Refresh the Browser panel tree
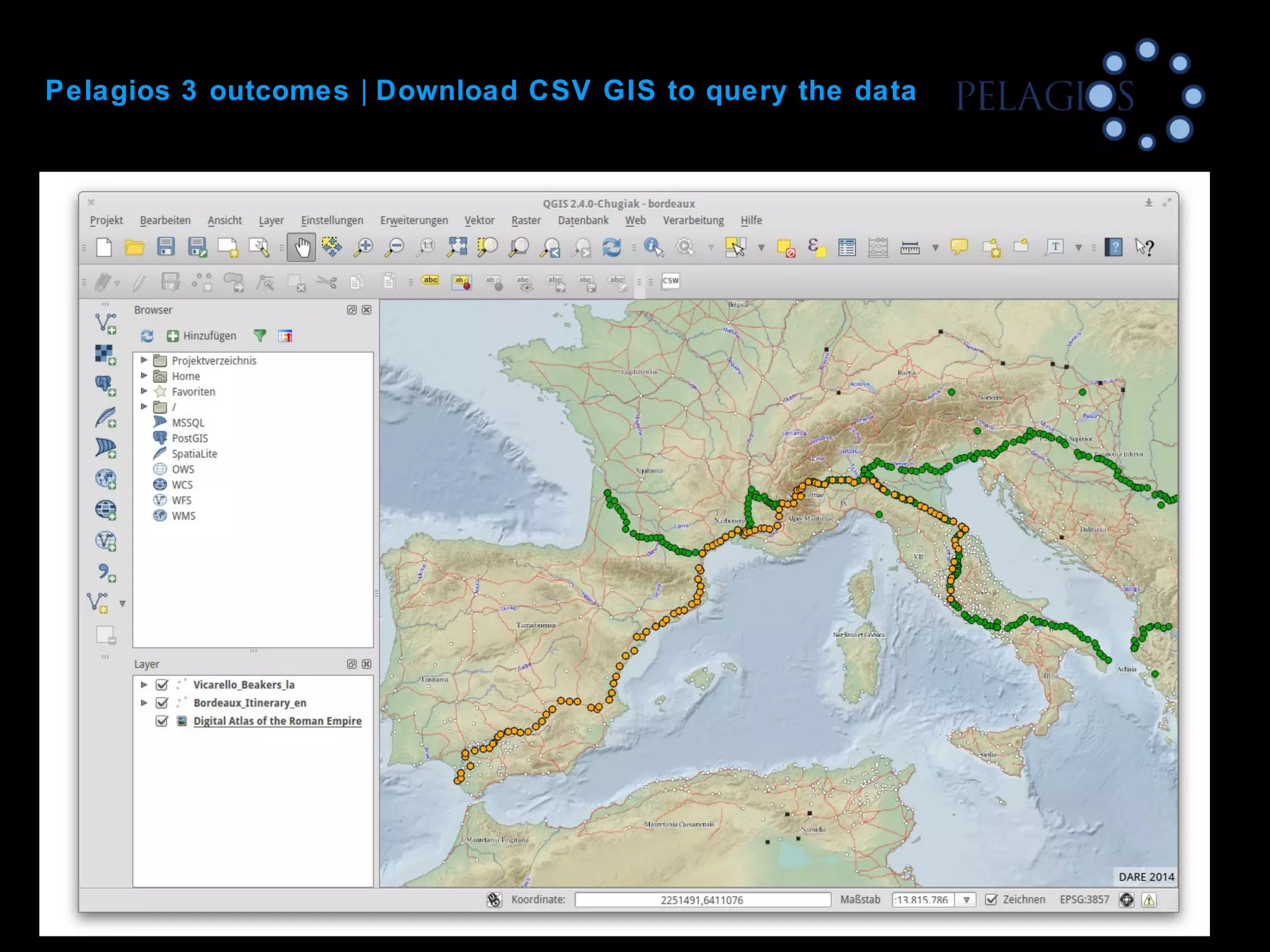The image size is (1270, 952). [147, 336]
